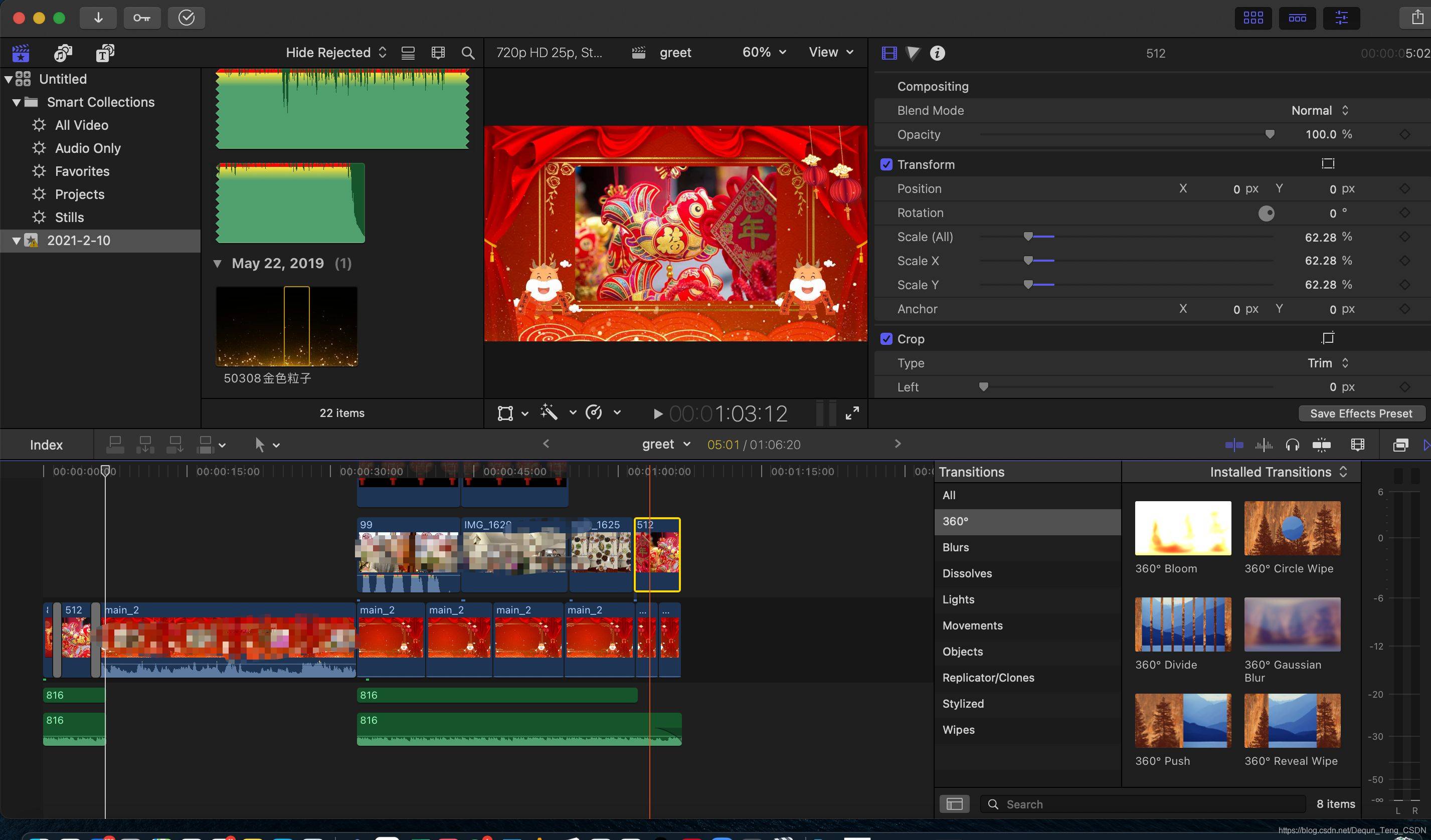Open the viewer 60% zoom dropdown

coord(764,52)
